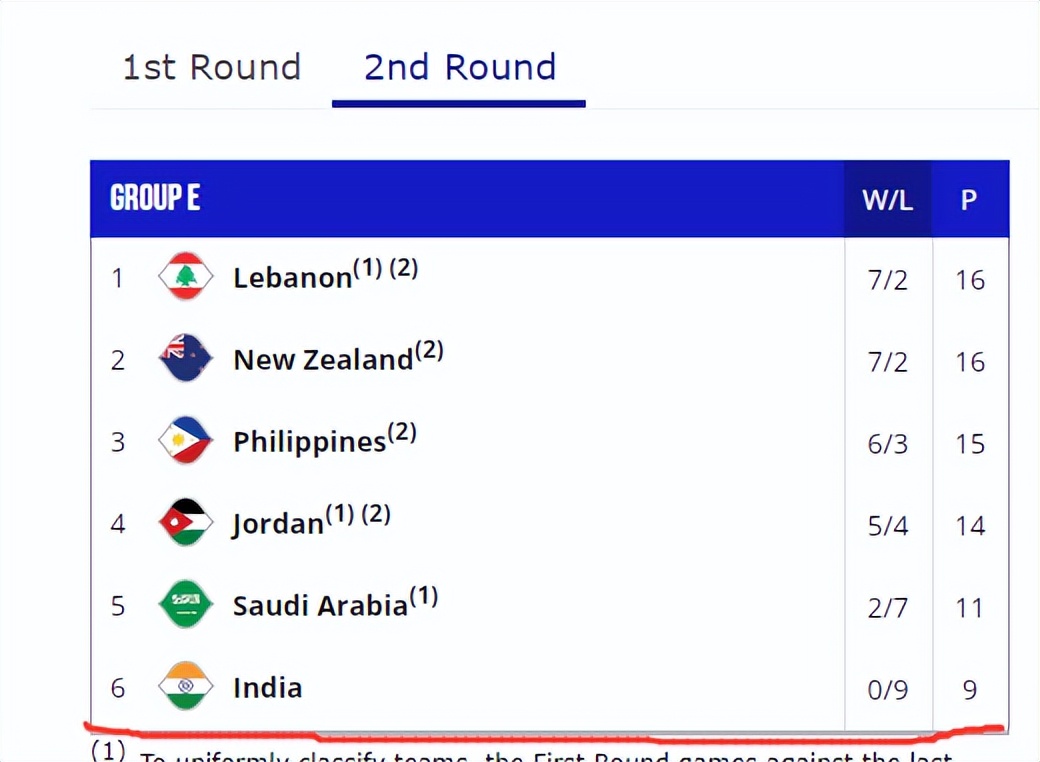Click the W/L column header
Image resolution: width=1040 pixels, height=762 pixels.
887,199
